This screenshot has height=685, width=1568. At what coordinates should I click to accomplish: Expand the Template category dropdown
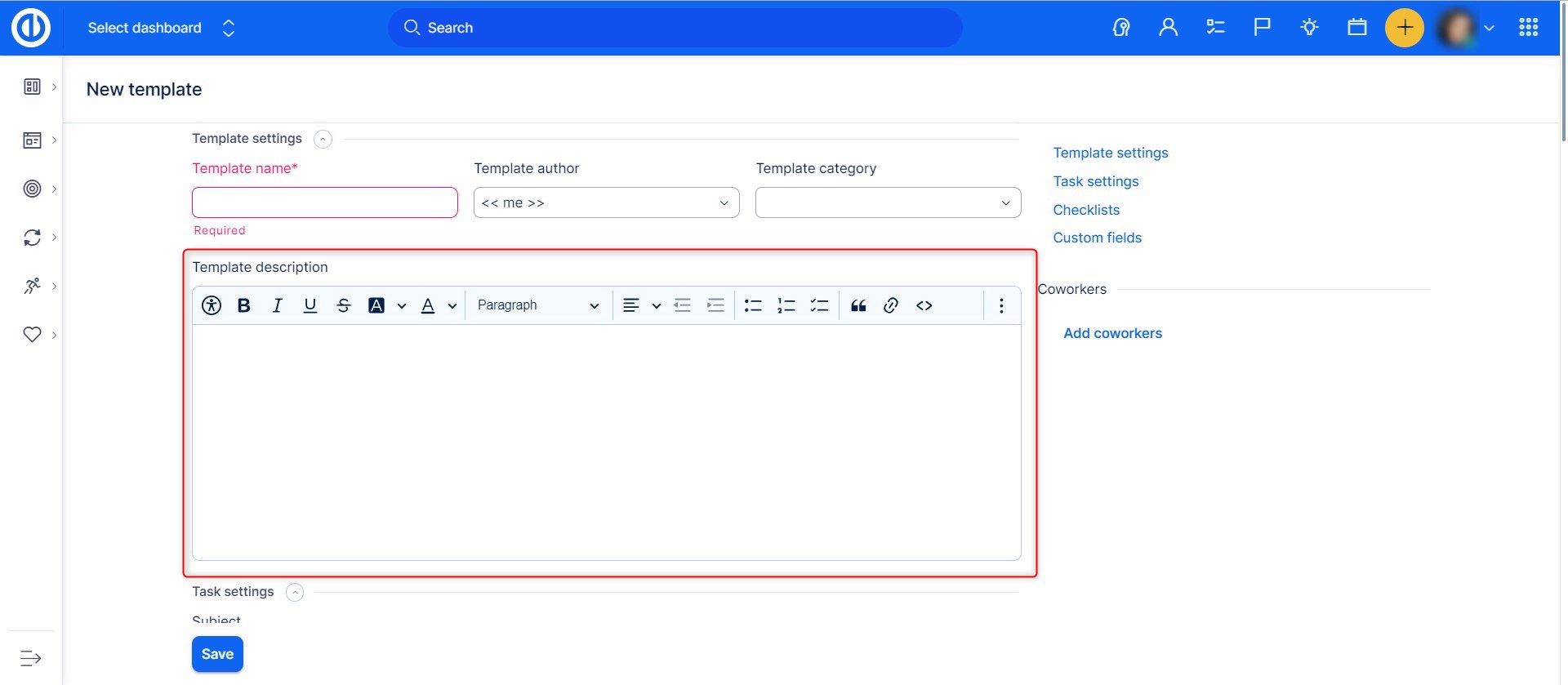[x=888, y=202]
